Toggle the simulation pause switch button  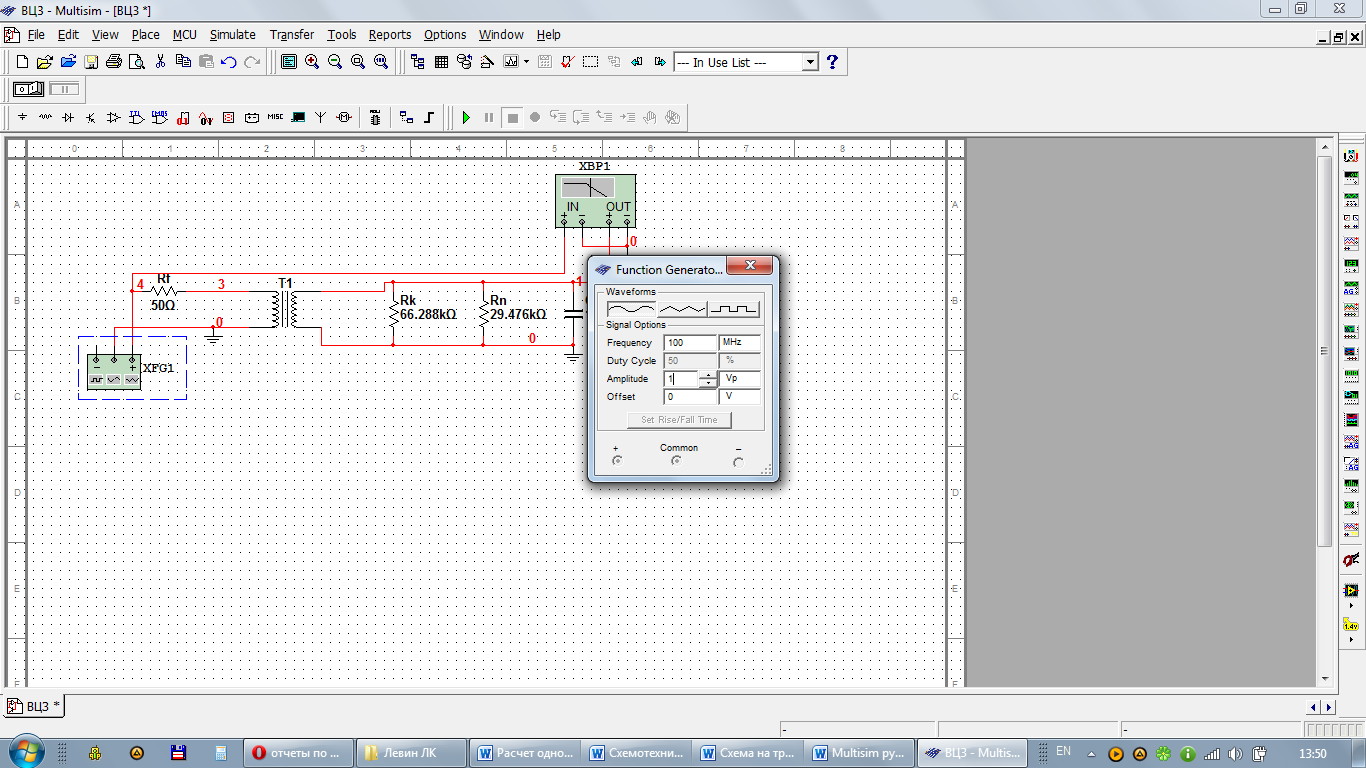pyautogui.click(x=63, y=89)
